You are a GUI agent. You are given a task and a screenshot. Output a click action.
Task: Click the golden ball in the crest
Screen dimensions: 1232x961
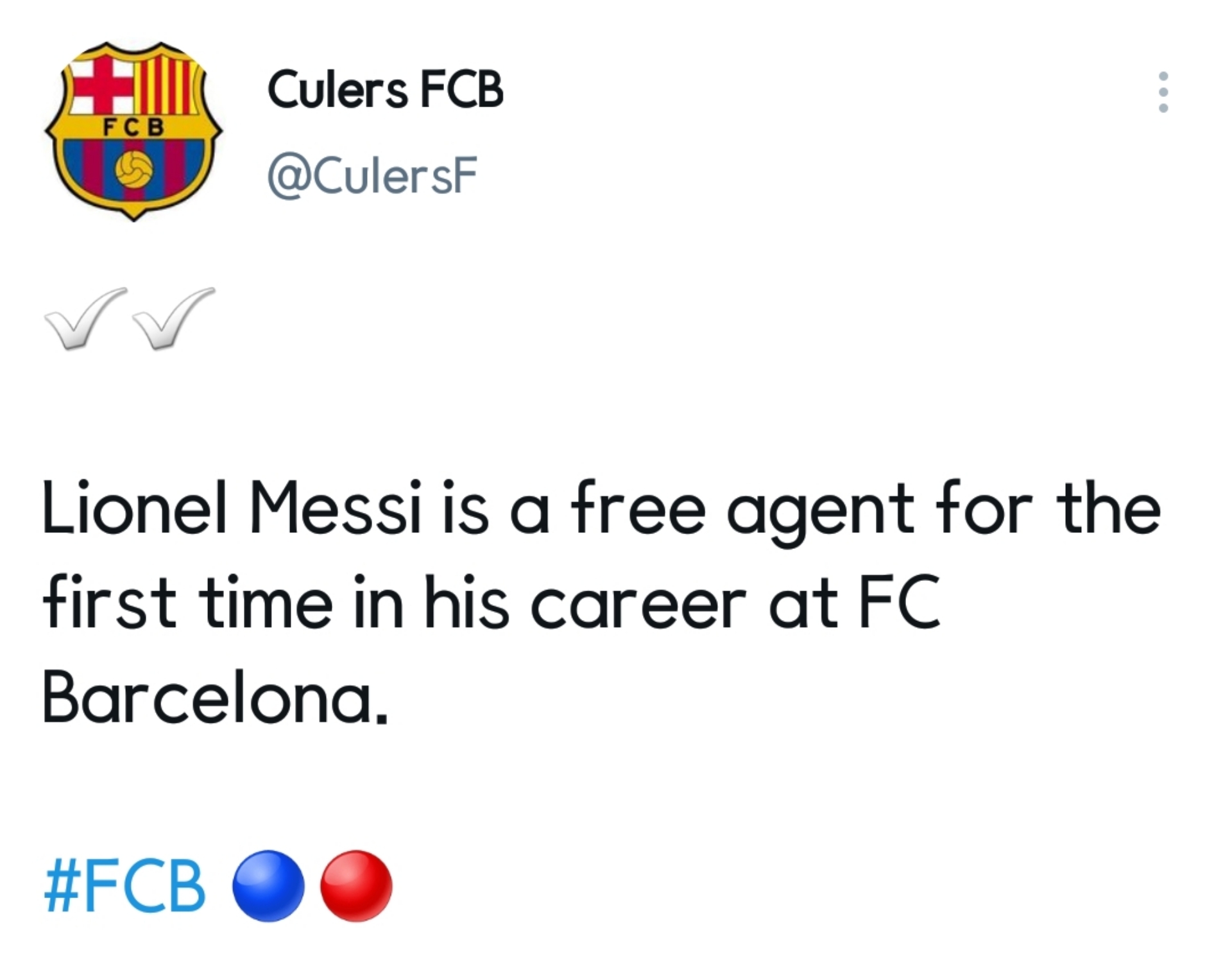click(x=134, y=168)
